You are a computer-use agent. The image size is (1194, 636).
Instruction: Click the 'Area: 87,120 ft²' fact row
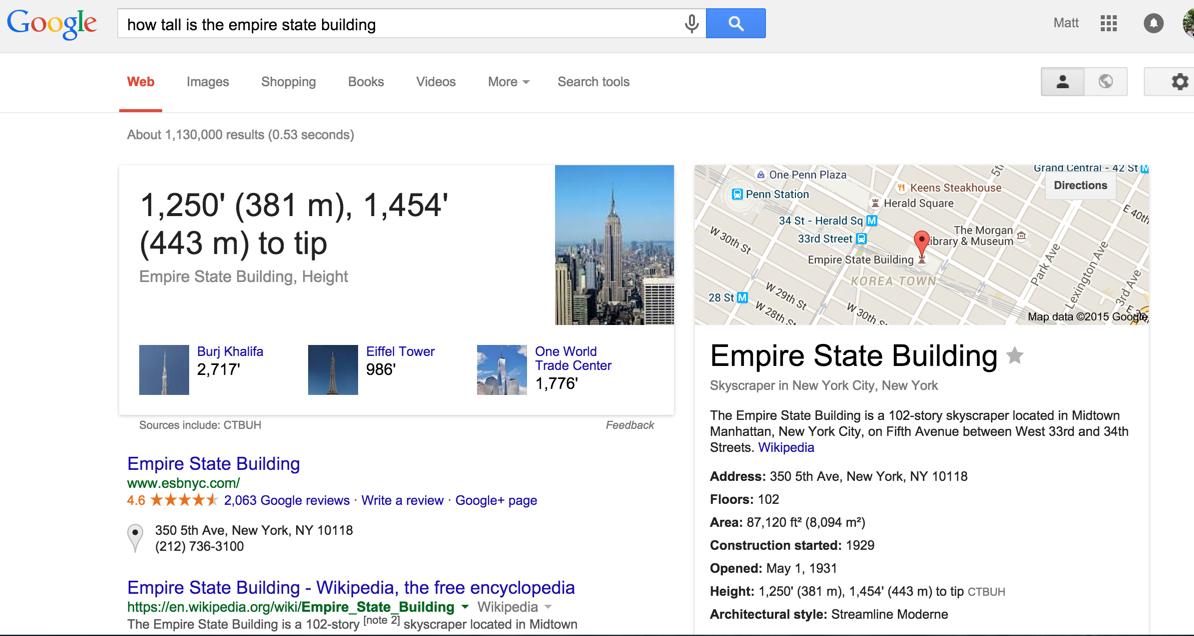[787, 523]
